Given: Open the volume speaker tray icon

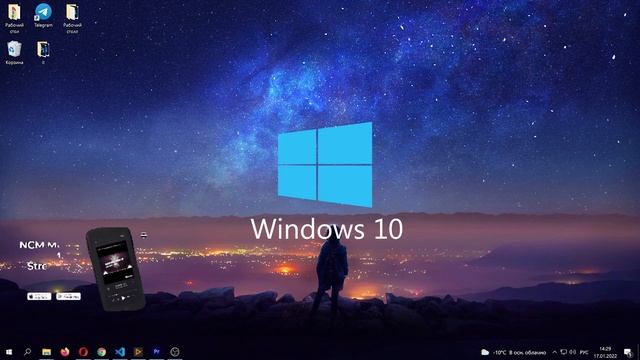Looking at the screenshot, I should [x=573, y=352].
